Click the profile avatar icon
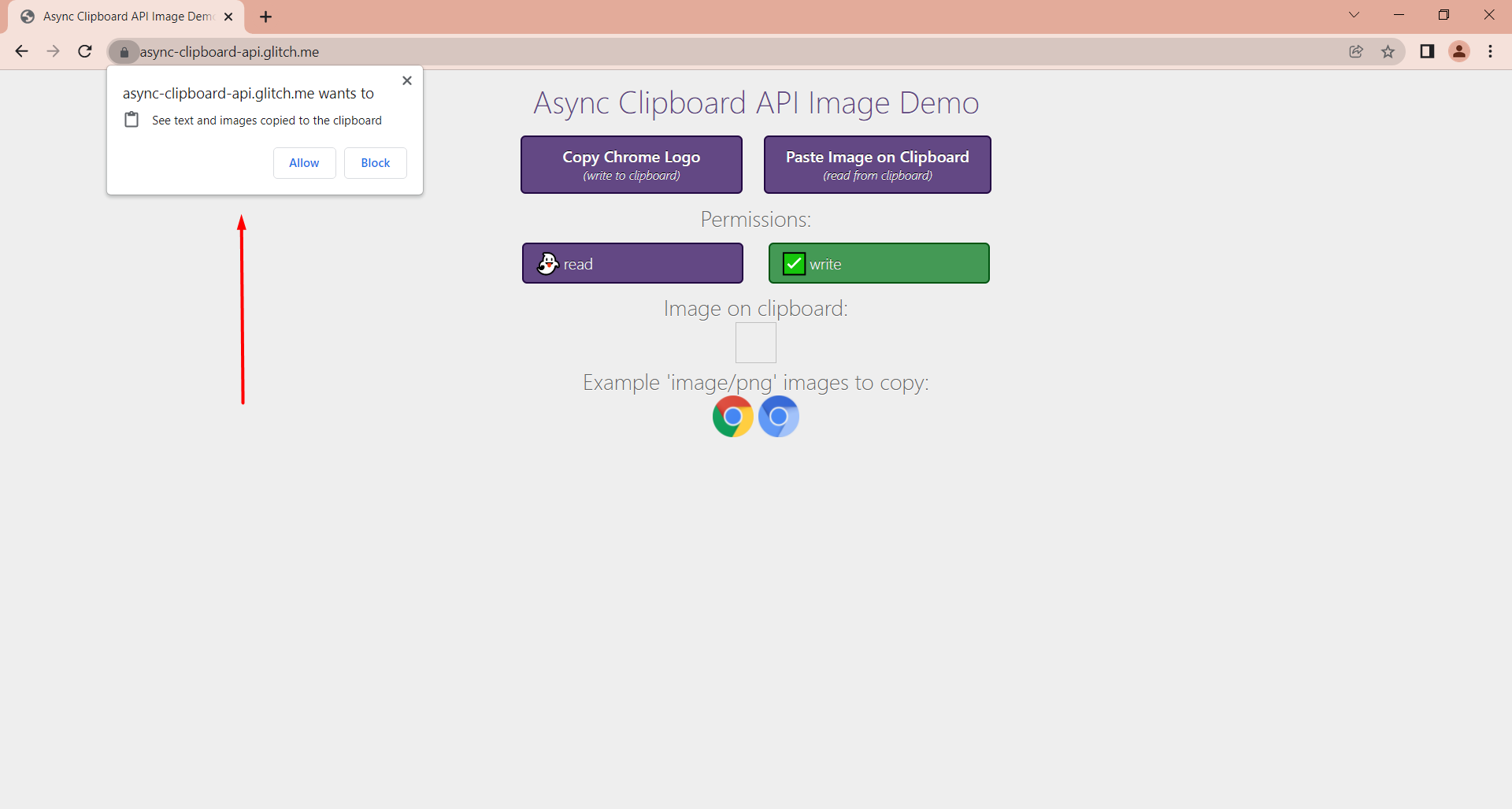The width and height of the screenshot is (1512, 809). pyautogui.click(x=1459, y=51)
